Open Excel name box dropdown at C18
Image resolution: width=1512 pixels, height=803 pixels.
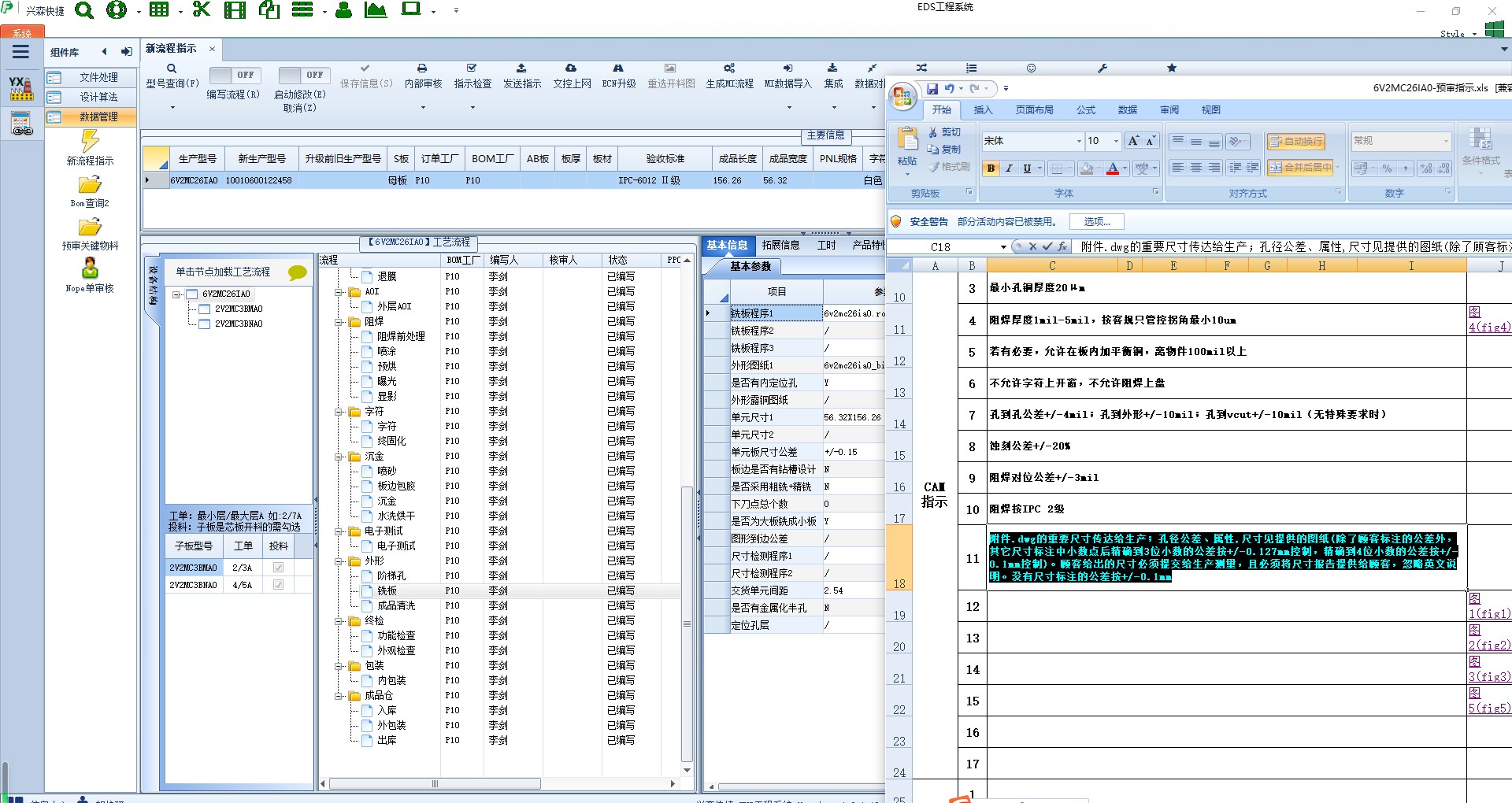coord(1002,247)
